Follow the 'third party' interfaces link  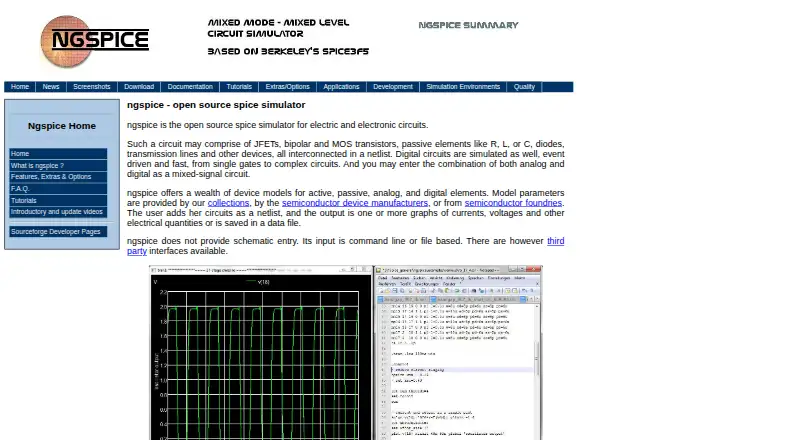(556, 241)
